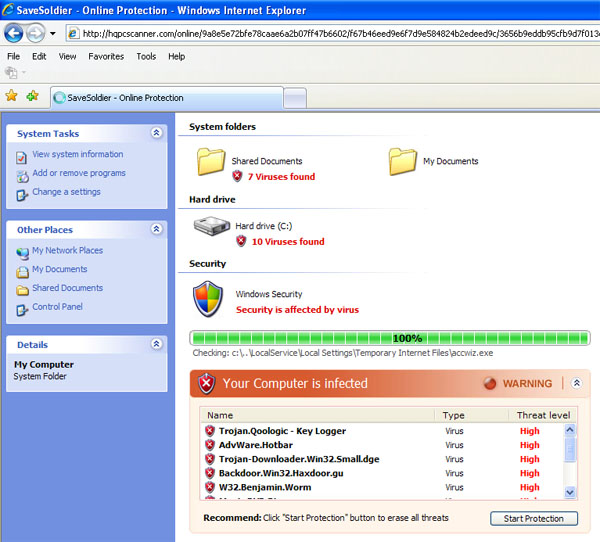Collapse the Your Computer is infected panel
The image size is (600, 542).
tap(576, 383)
